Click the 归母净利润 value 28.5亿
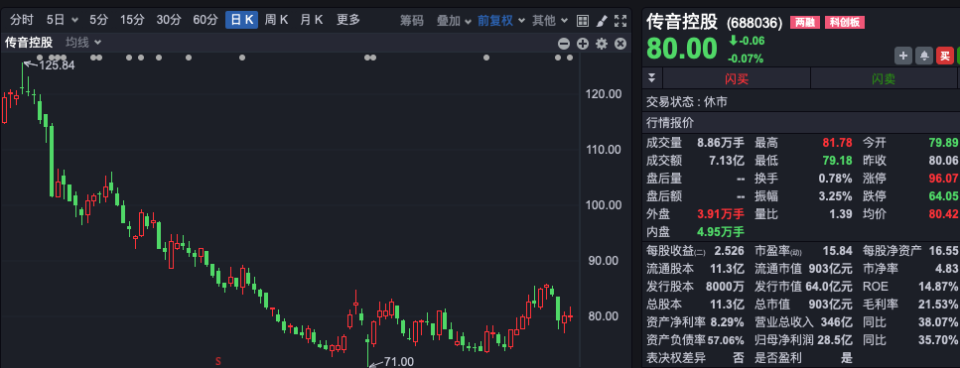 (835, 340)
